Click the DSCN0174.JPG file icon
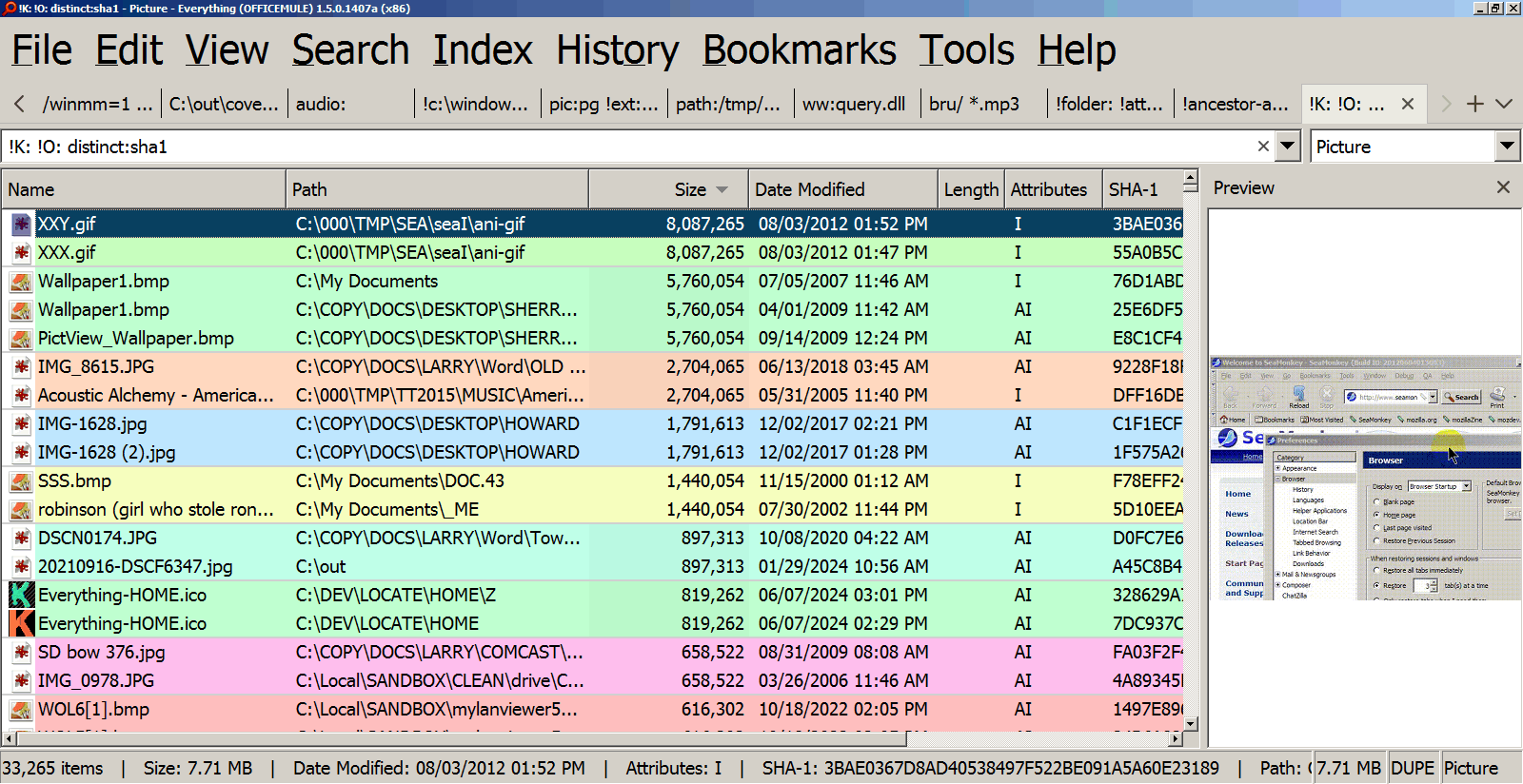The image size is (1523, 784). tap(21, 539)
